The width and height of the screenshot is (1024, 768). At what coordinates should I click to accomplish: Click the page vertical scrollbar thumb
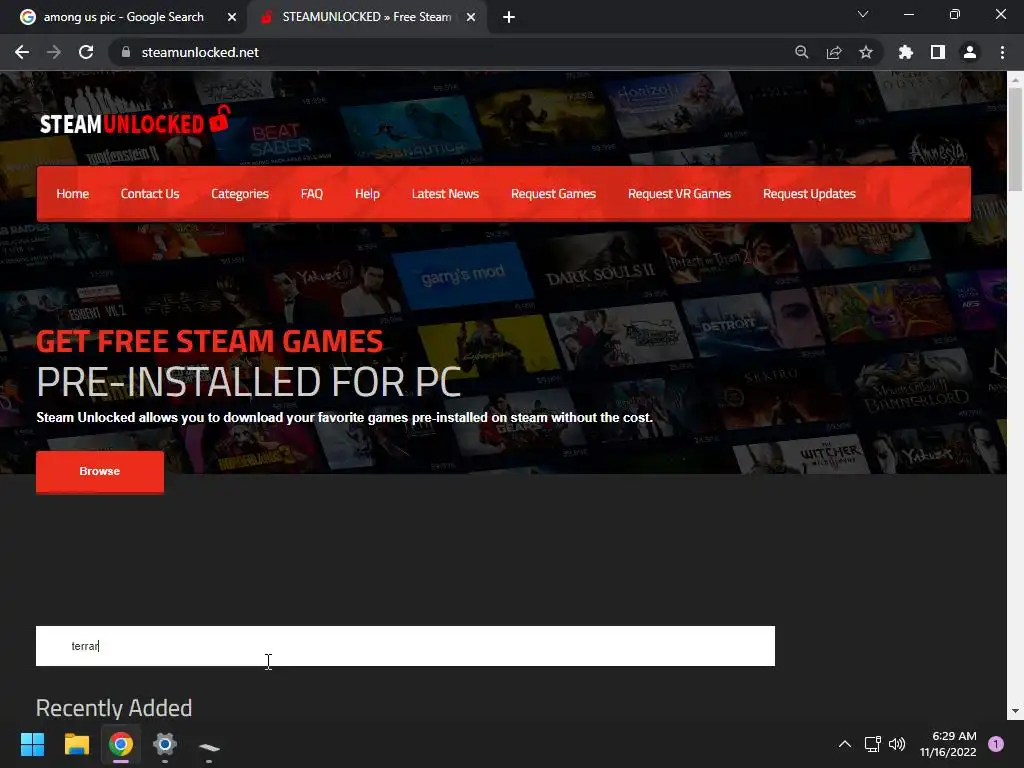pos(1015,139)
